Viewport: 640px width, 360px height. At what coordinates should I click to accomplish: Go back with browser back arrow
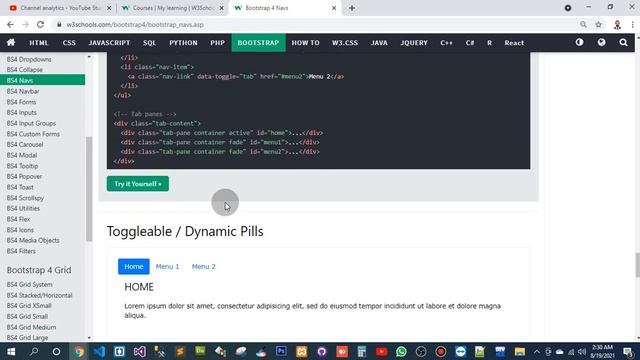(10, 24)
